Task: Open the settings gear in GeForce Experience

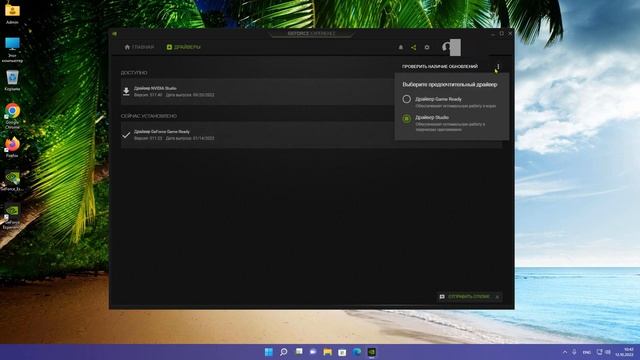Action: point(427,47)
